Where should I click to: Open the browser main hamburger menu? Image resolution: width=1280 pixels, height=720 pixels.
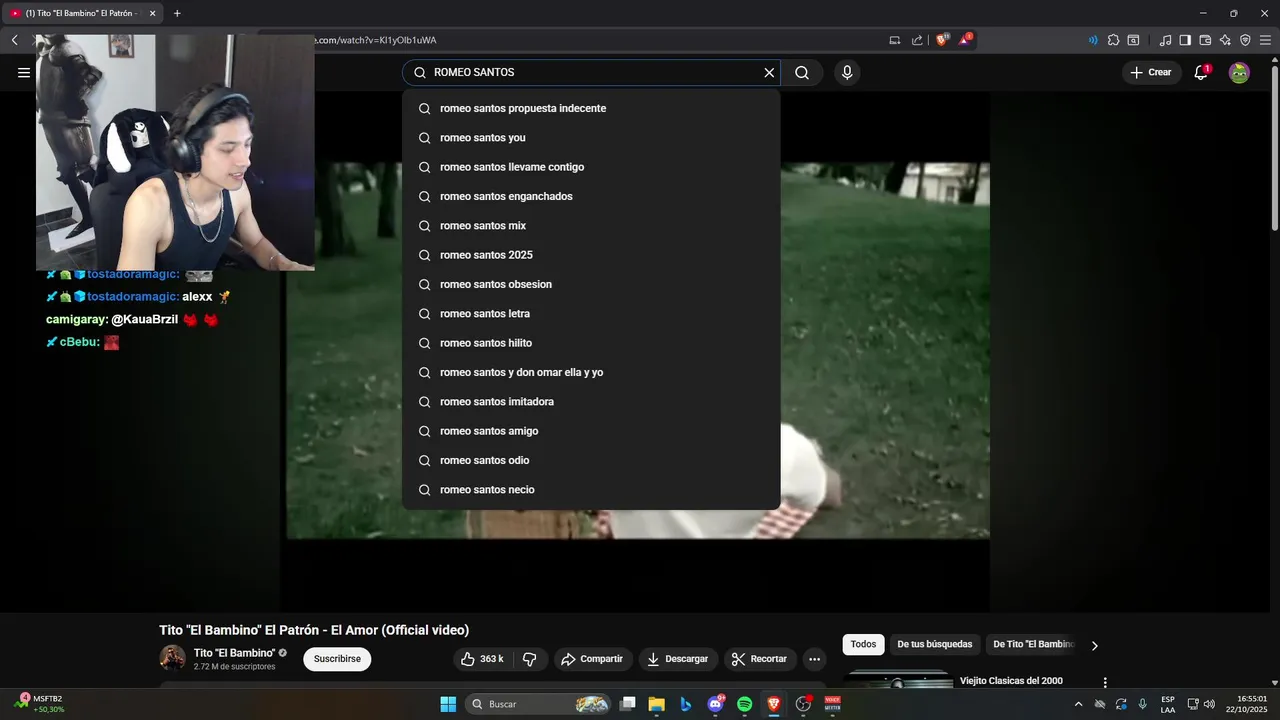click(x=1265, y=40)
